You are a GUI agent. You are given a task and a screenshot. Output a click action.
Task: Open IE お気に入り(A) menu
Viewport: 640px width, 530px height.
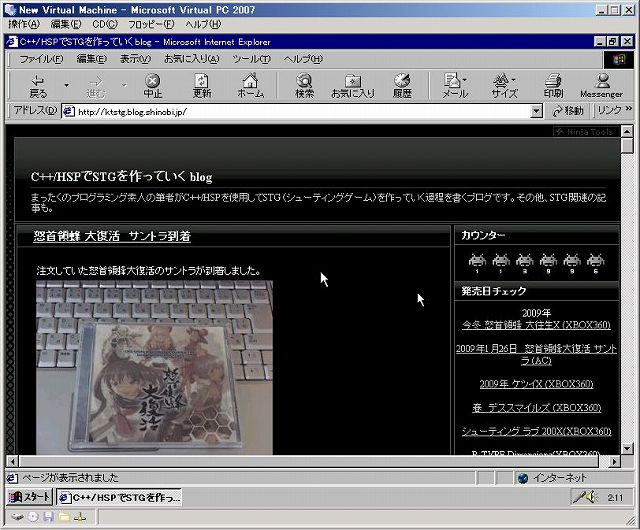click(x=191, y=59)
